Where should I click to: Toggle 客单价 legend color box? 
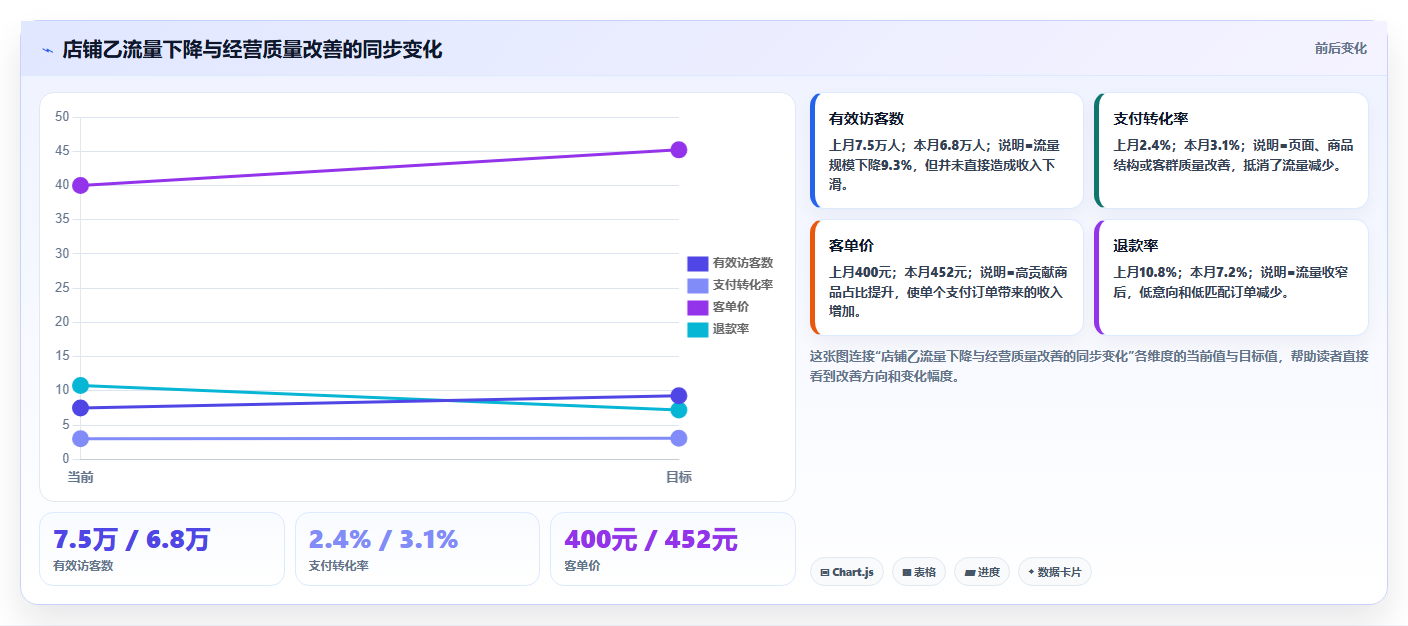coord(697,307)
